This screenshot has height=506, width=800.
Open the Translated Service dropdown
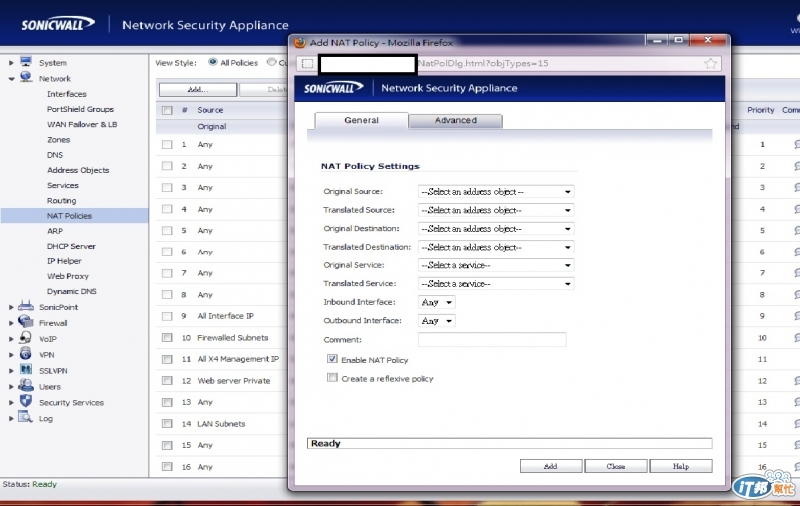(x=496, y=284)
